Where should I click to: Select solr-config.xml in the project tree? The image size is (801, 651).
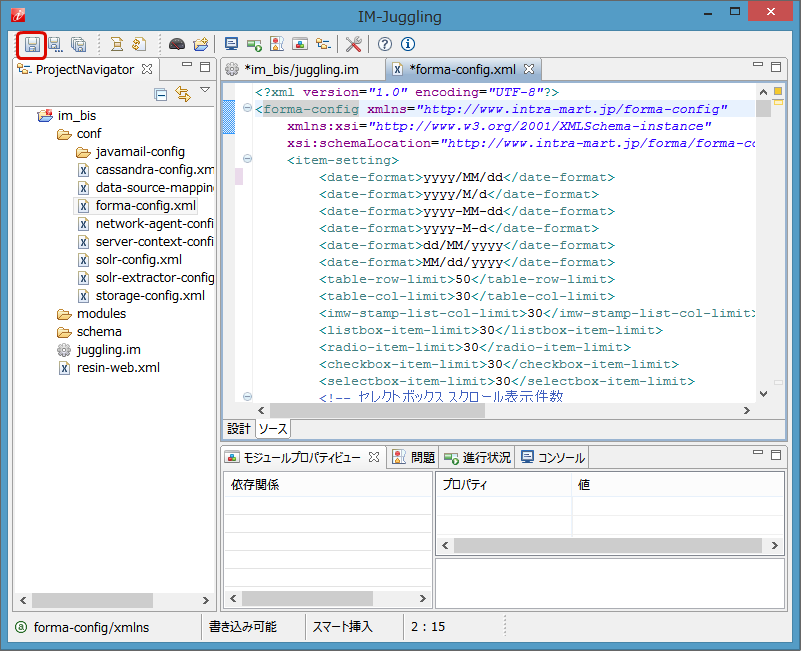138,260
